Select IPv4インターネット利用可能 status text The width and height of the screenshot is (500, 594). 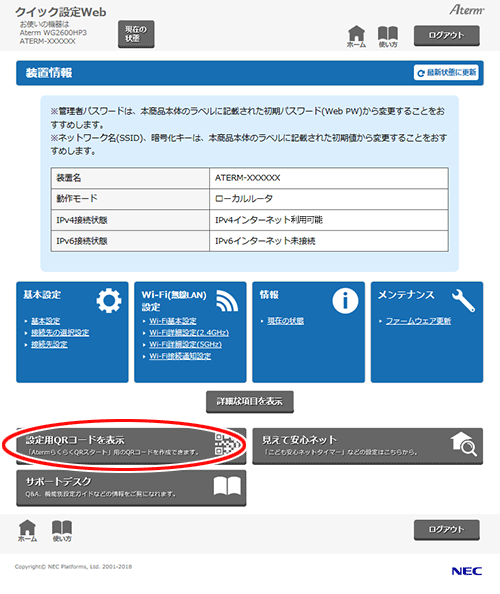click(269, 220)
